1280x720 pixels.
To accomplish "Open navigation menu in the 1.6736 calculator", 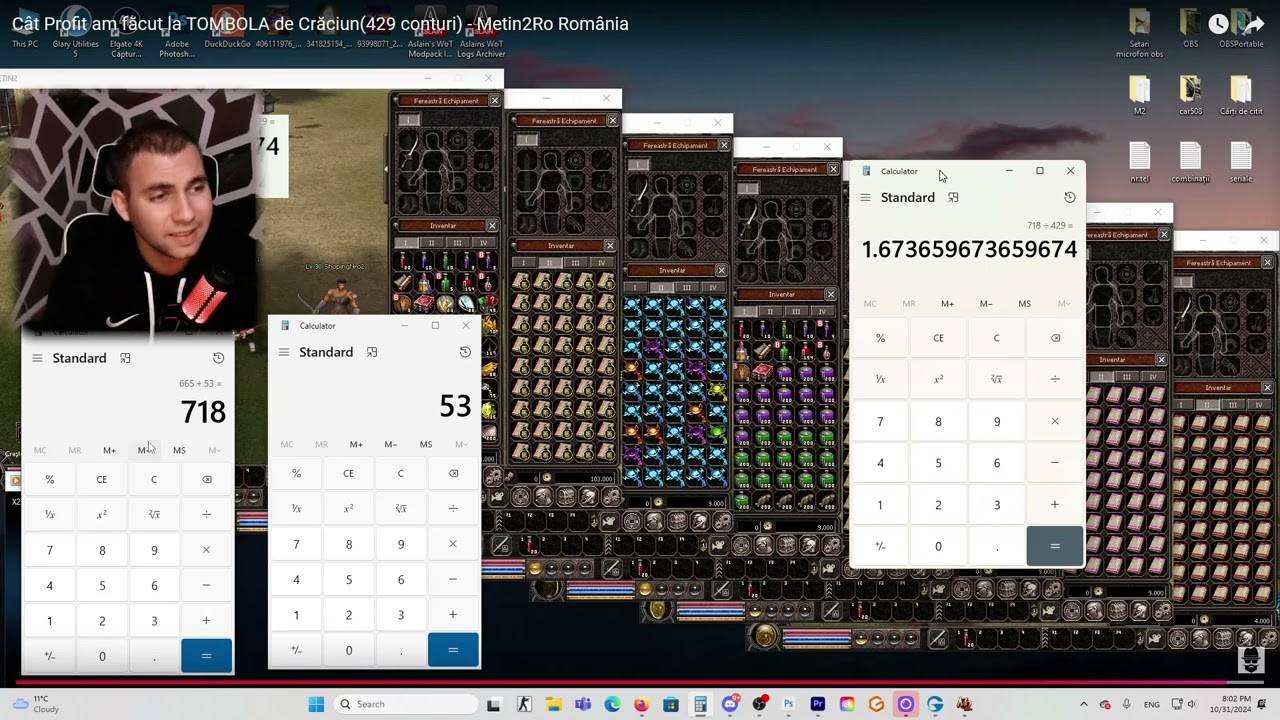I will (865, 198).
